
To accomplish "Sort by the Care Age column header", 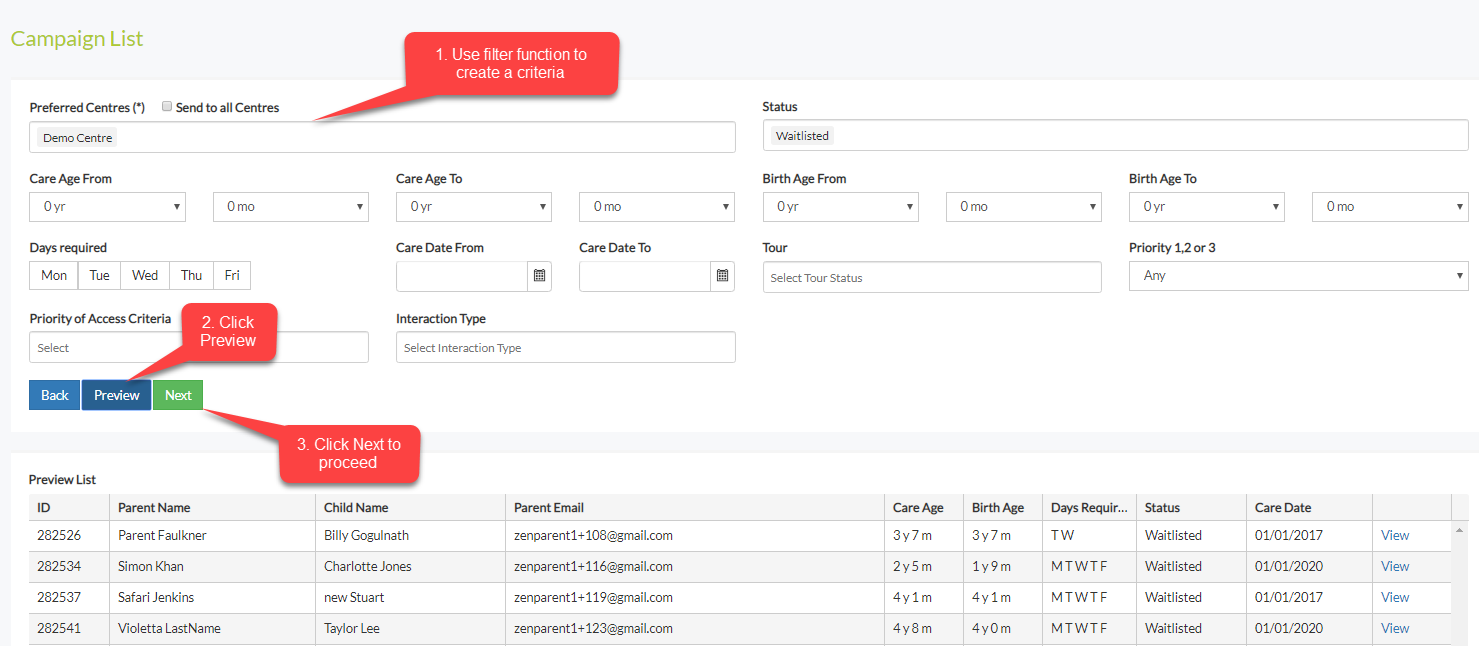I will [924, 507].
